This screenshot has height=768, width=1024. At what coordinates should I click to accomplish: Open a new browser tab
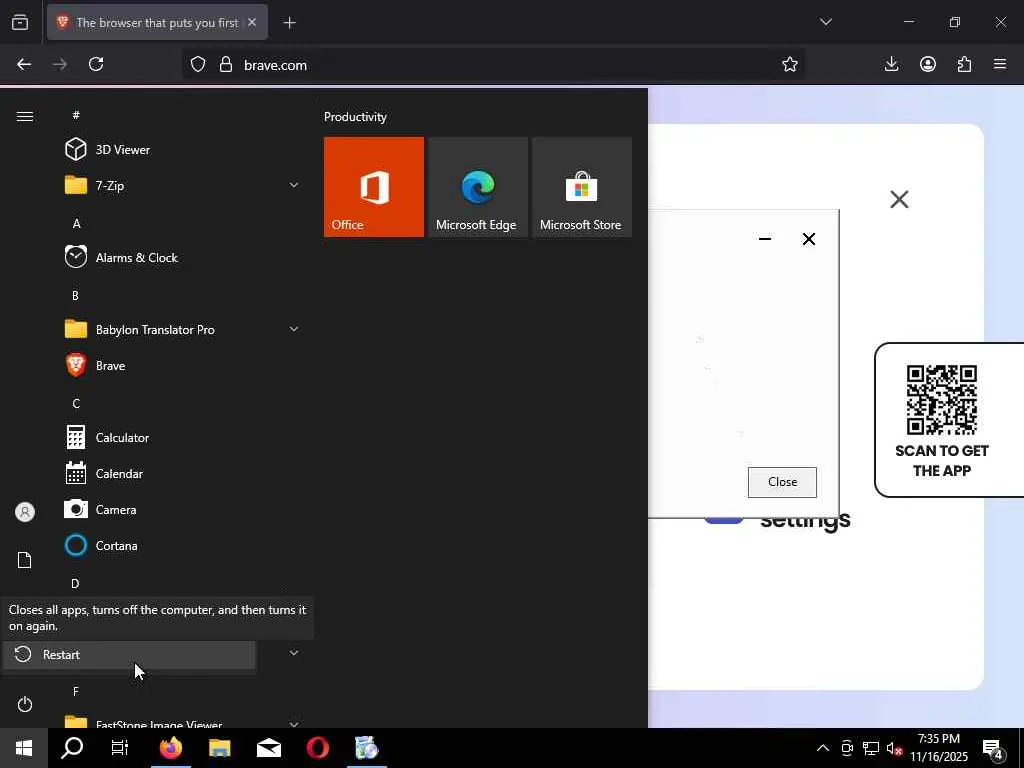click(289, 23)
